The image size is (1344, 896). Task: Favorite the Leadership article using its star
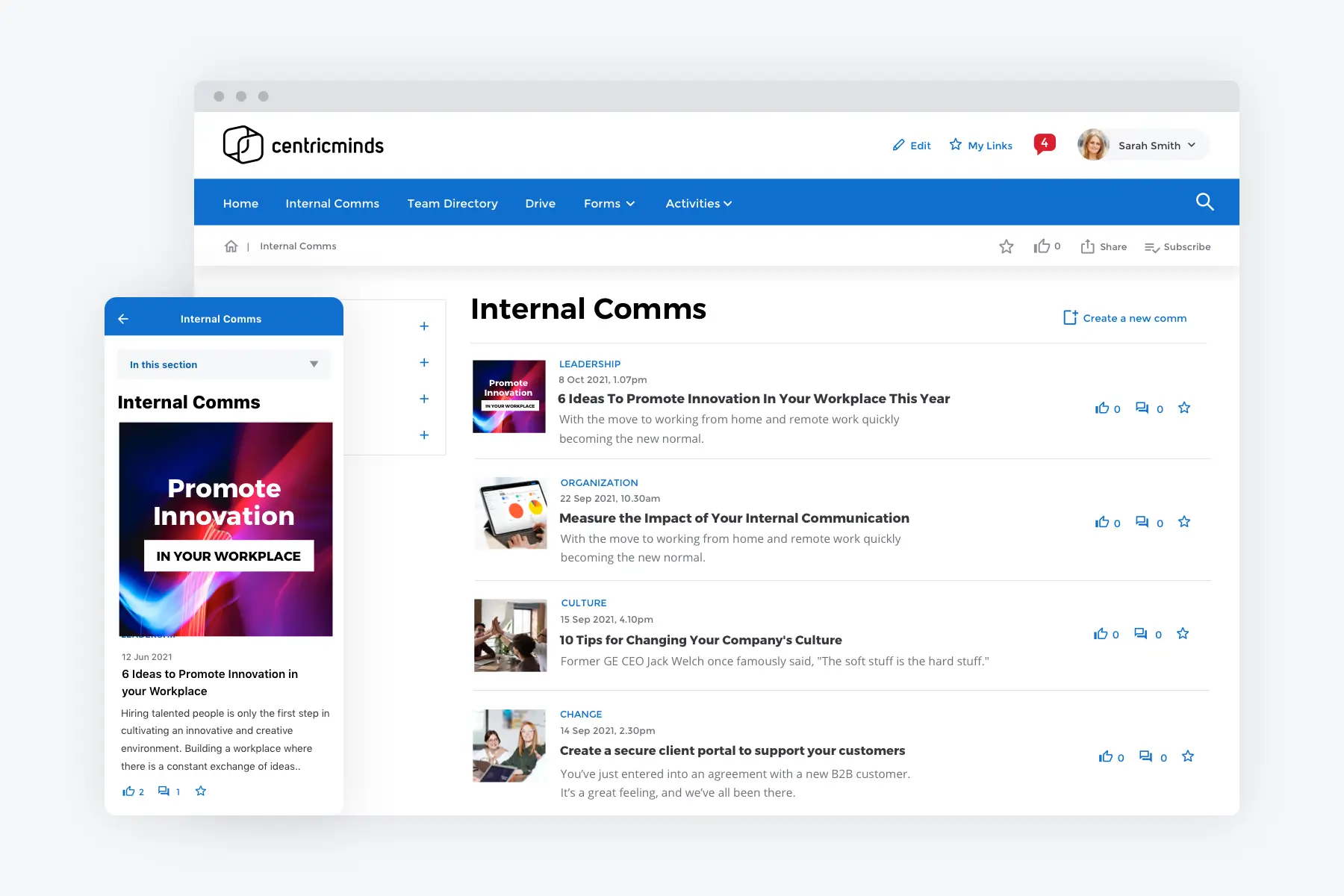pyautogui.click(x=1184, y=408)
